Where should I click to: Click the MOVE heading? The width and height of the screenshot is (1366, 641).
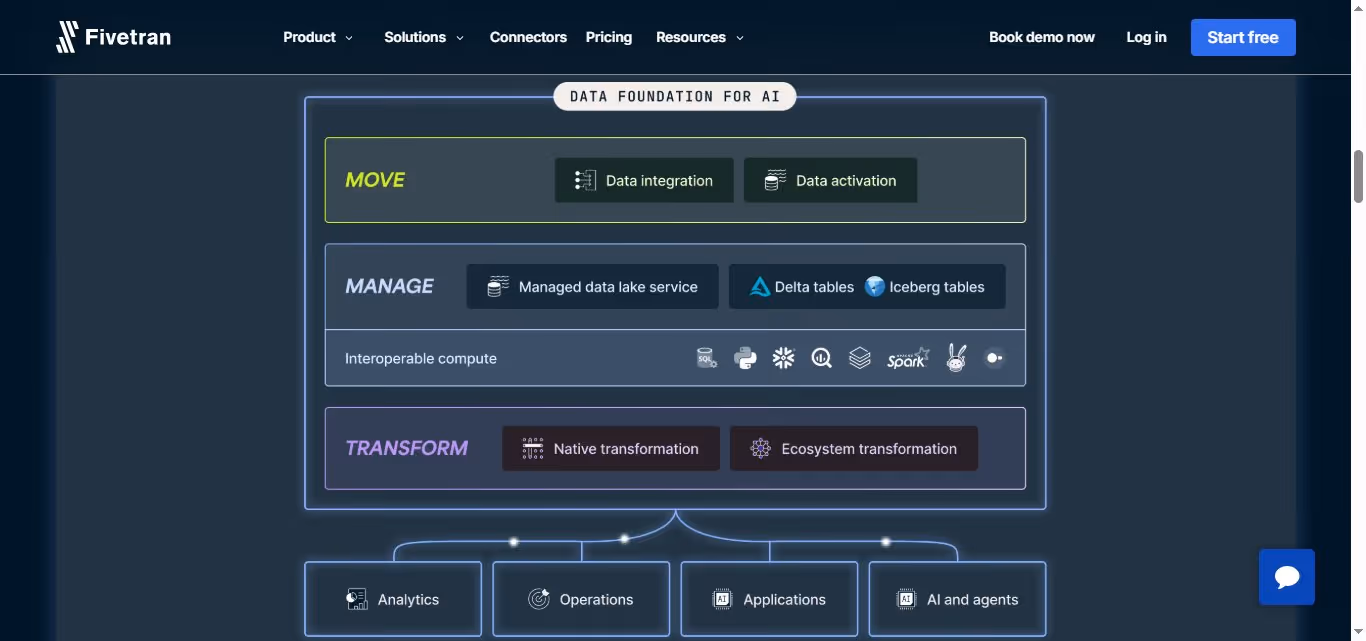pos(375,180)
